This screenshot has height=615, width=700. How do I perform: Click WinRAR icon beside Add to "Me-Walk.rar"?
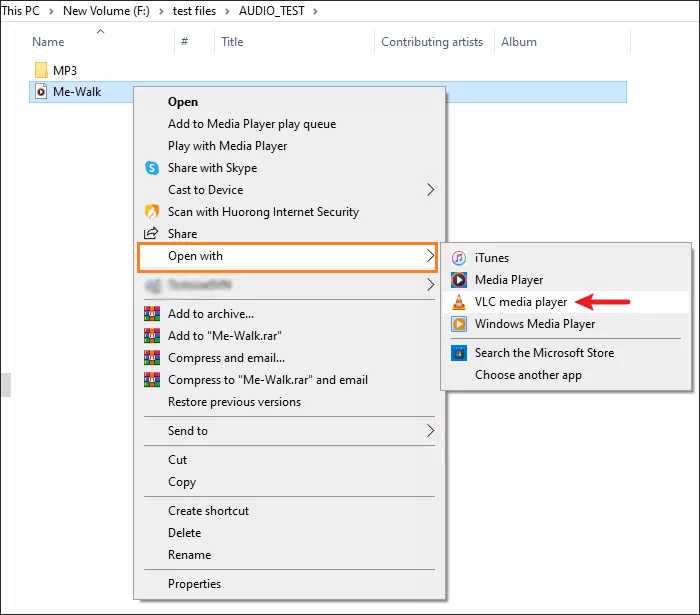pos(152,336)
